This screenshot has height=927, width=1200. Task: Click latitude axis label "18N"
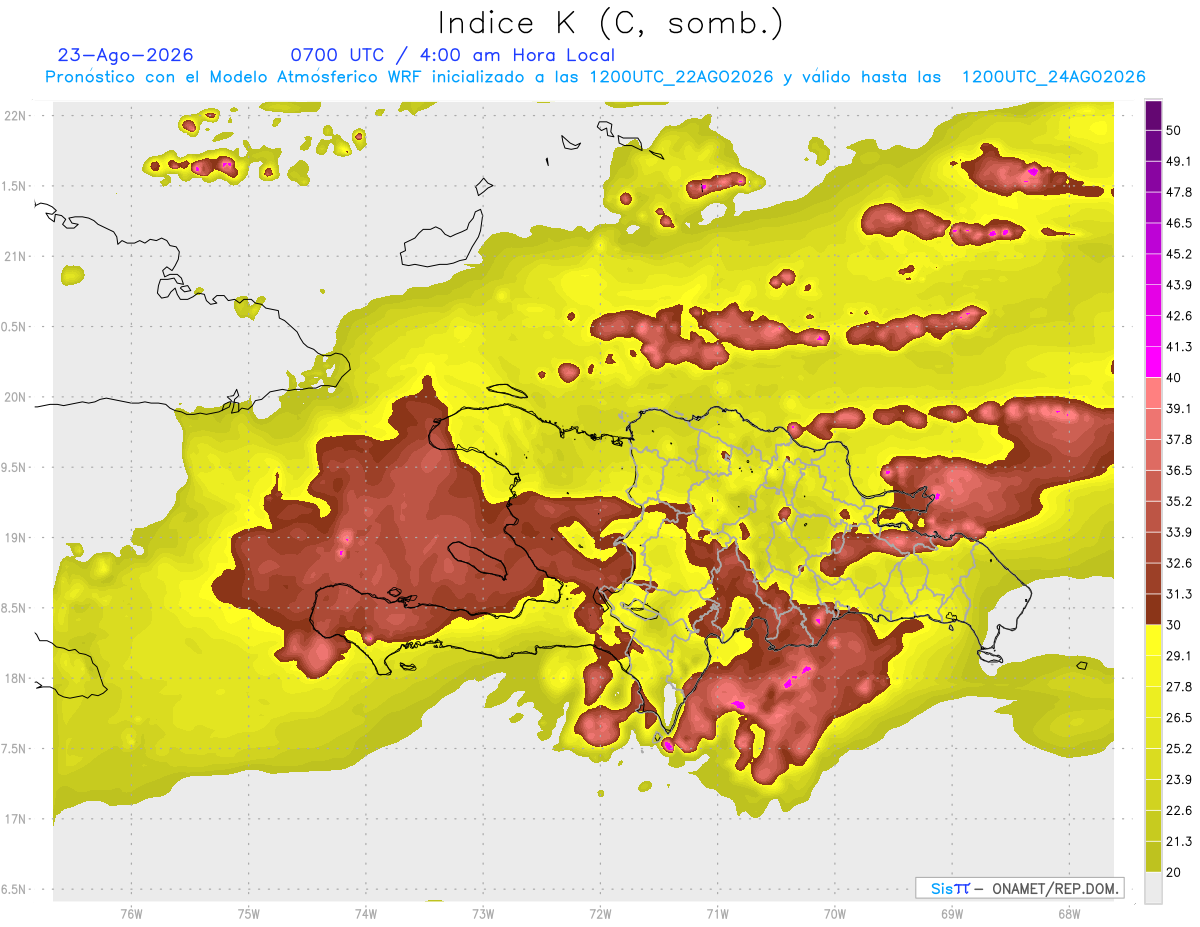point(15,679)
